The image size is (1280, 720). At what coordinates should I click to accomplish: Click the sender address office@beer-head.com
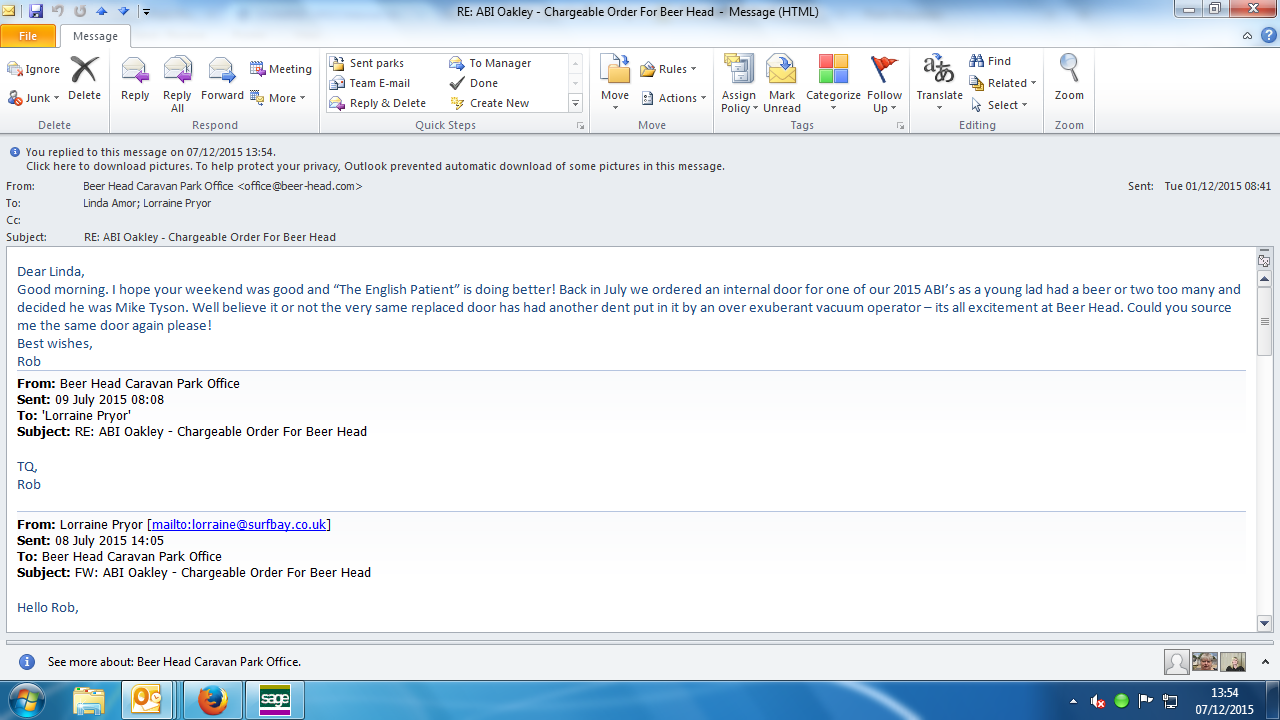pyautogui.click(x=300, y=186)
